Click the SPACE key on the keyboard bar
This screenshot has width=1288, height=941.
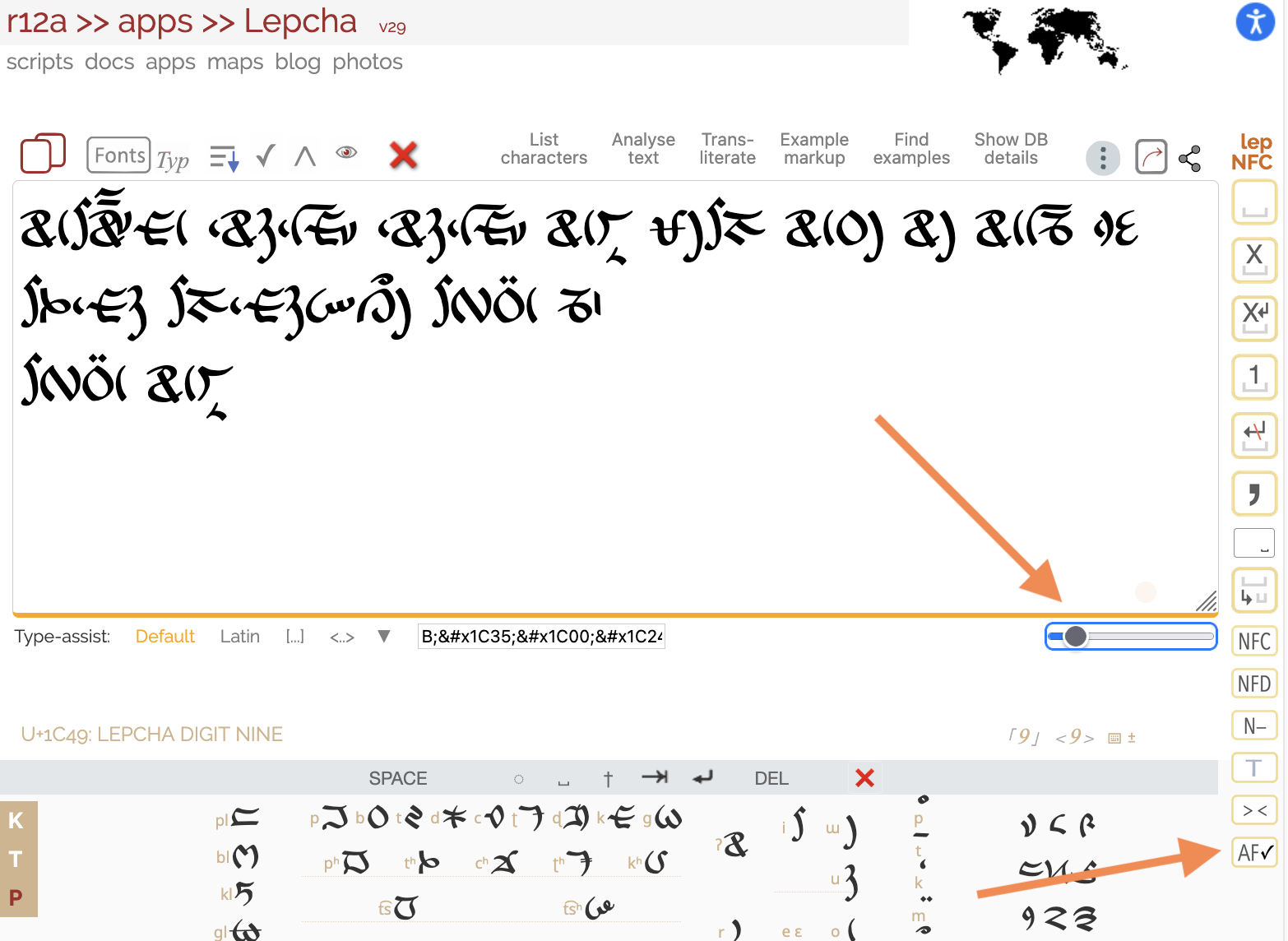[x=398, y=778]
